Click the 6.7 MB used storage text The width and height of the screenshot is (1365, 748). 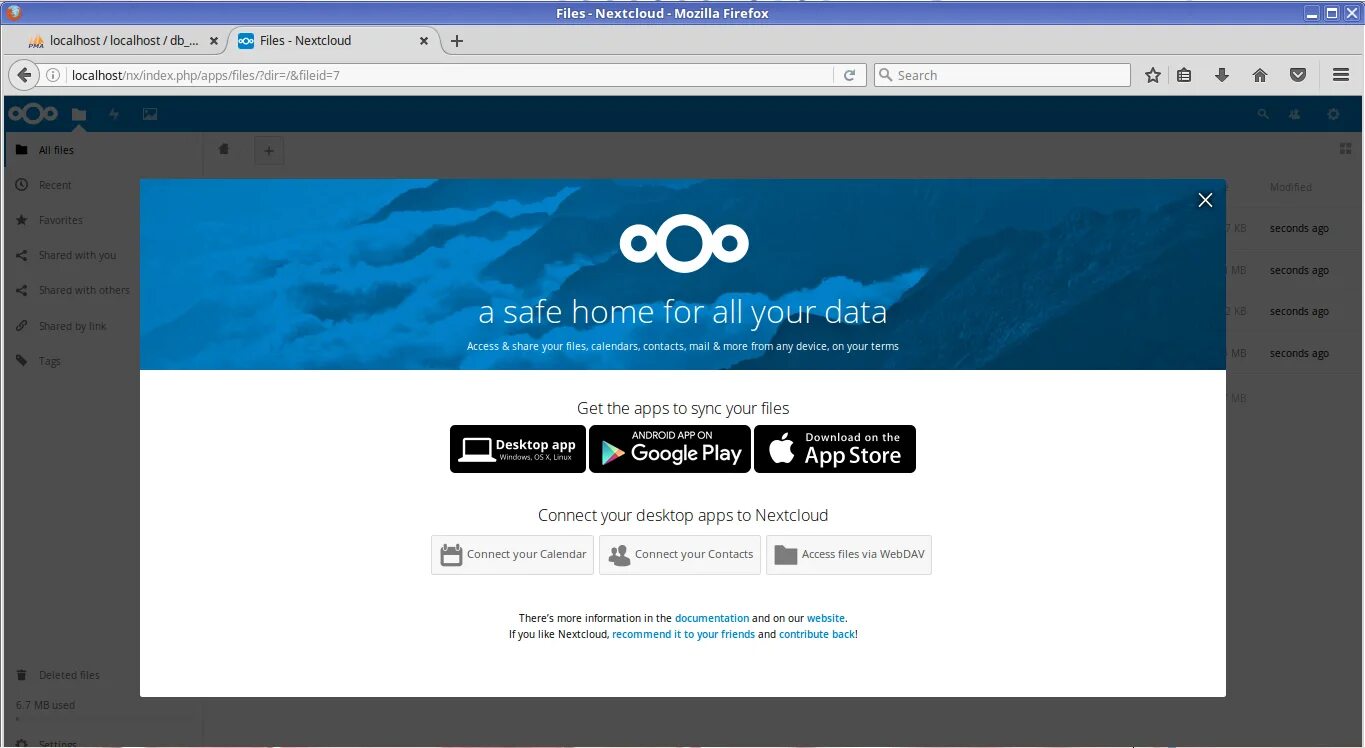click(x=46, y=705)
